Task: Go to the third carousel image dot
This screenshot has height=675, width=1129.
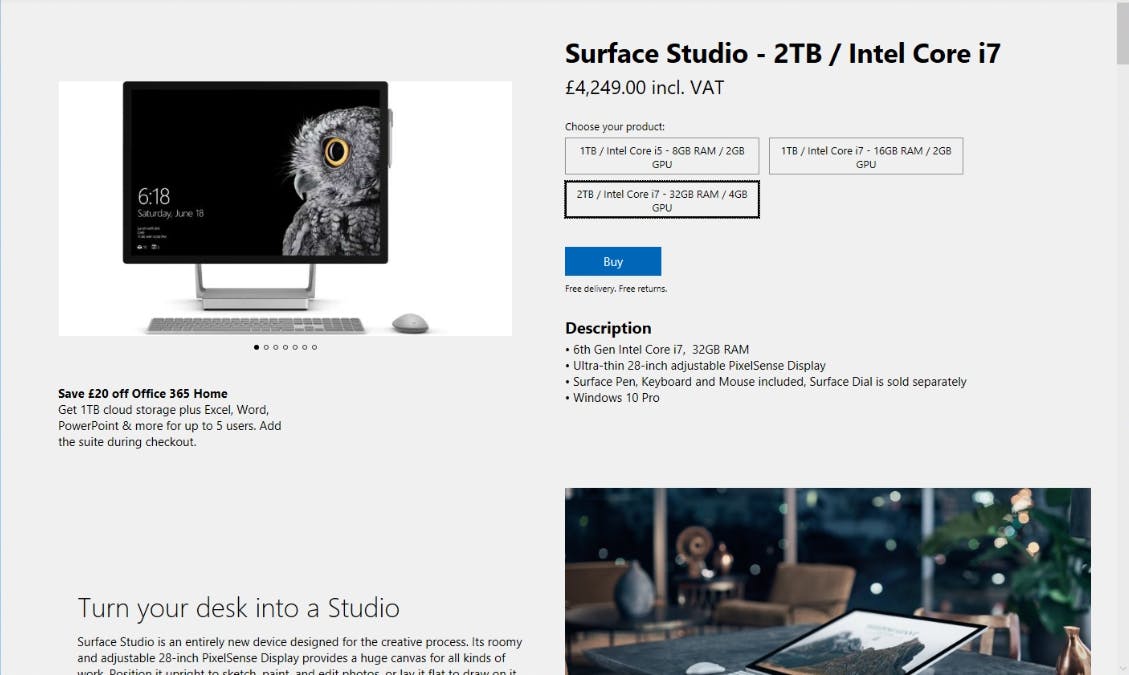Action: tap(276, 347)
